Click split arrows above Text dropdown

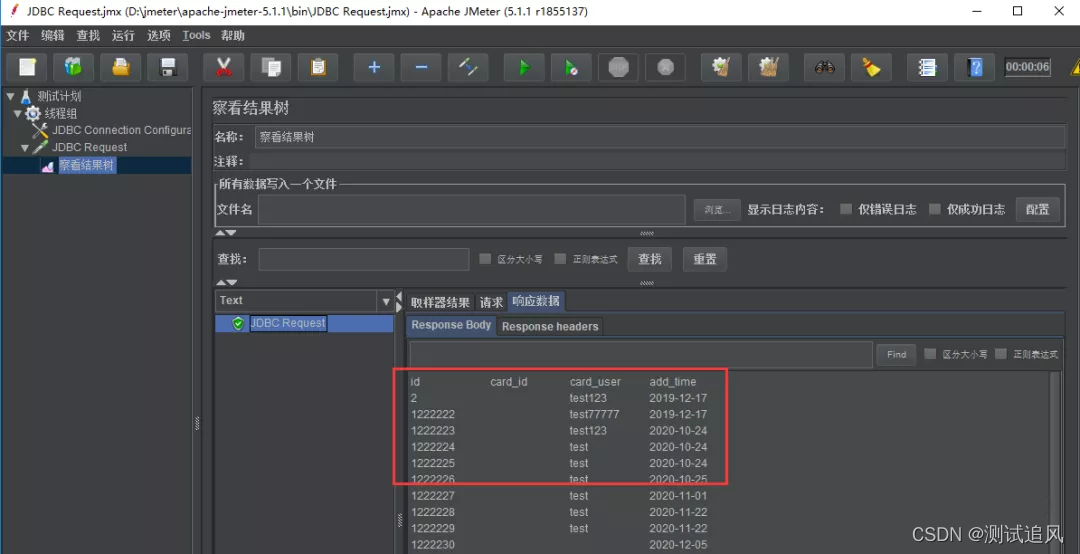coord(227,282)
